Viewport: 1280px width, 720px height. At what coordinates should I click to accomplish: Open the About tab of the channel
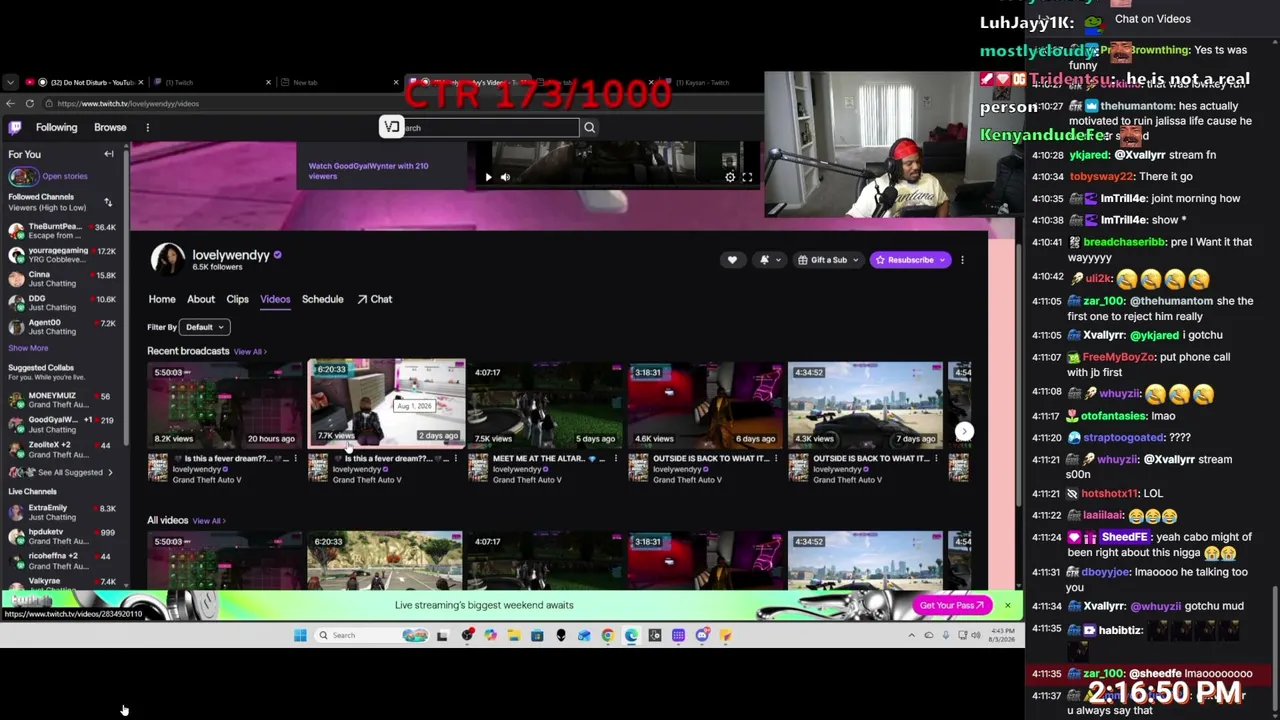pyautogui.click(x=201, y=299)
